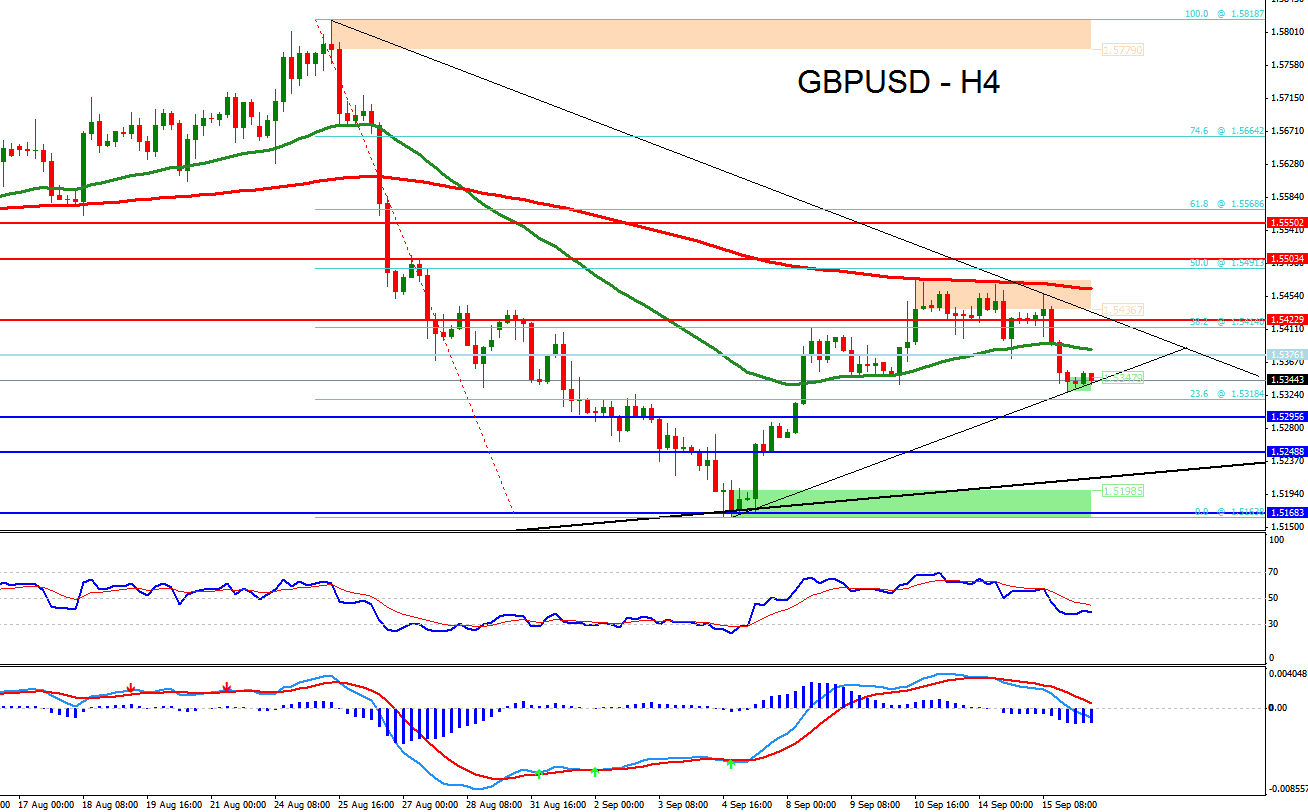Click the blue 1.51683 price tag
The width and height of the screenshot is (1308, 812).
coord(1285,513)
